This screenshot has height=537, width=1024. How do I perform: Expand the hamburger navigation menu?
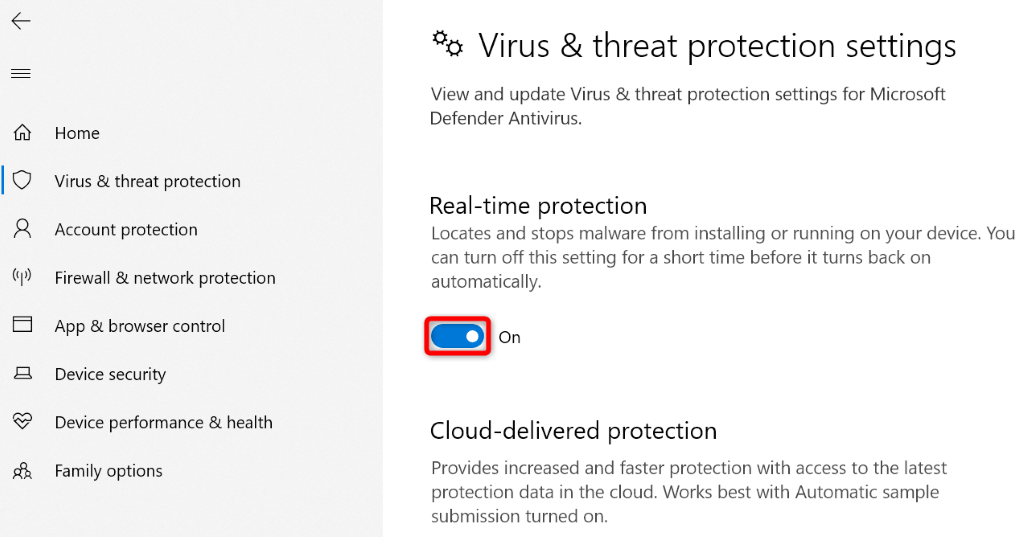point(21,74)
